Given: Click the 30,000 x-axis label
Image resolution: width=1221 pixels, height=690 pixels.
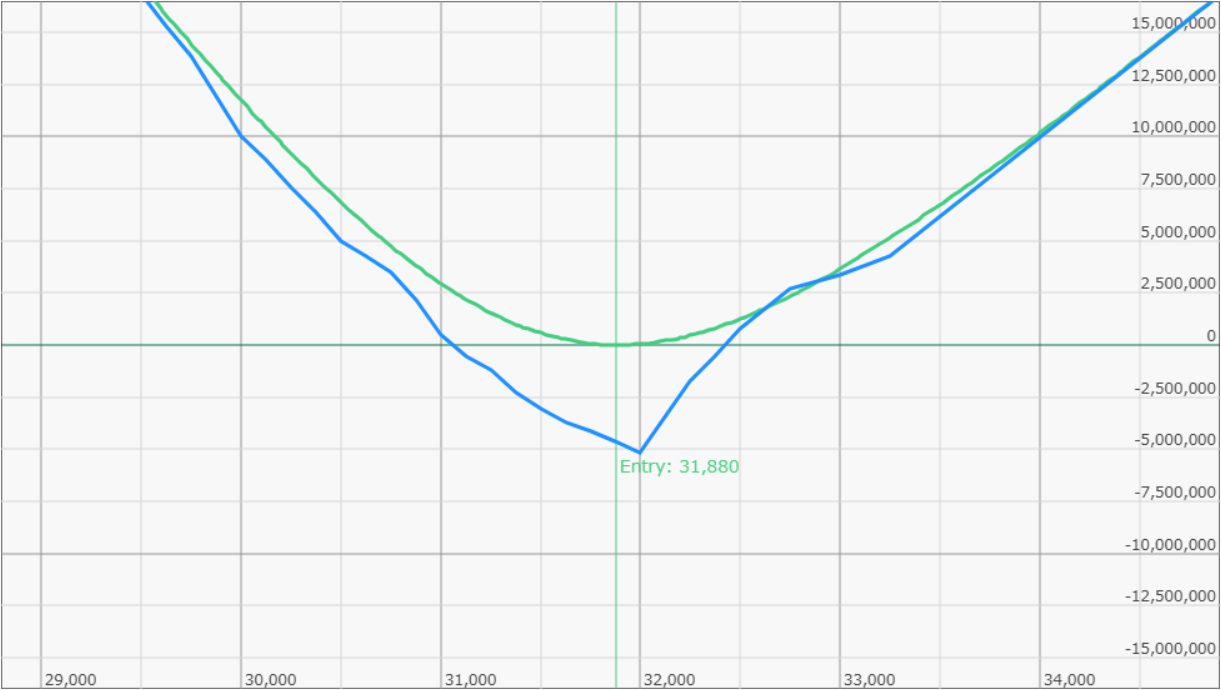Looking at the screenshot, I should (271, 680).
